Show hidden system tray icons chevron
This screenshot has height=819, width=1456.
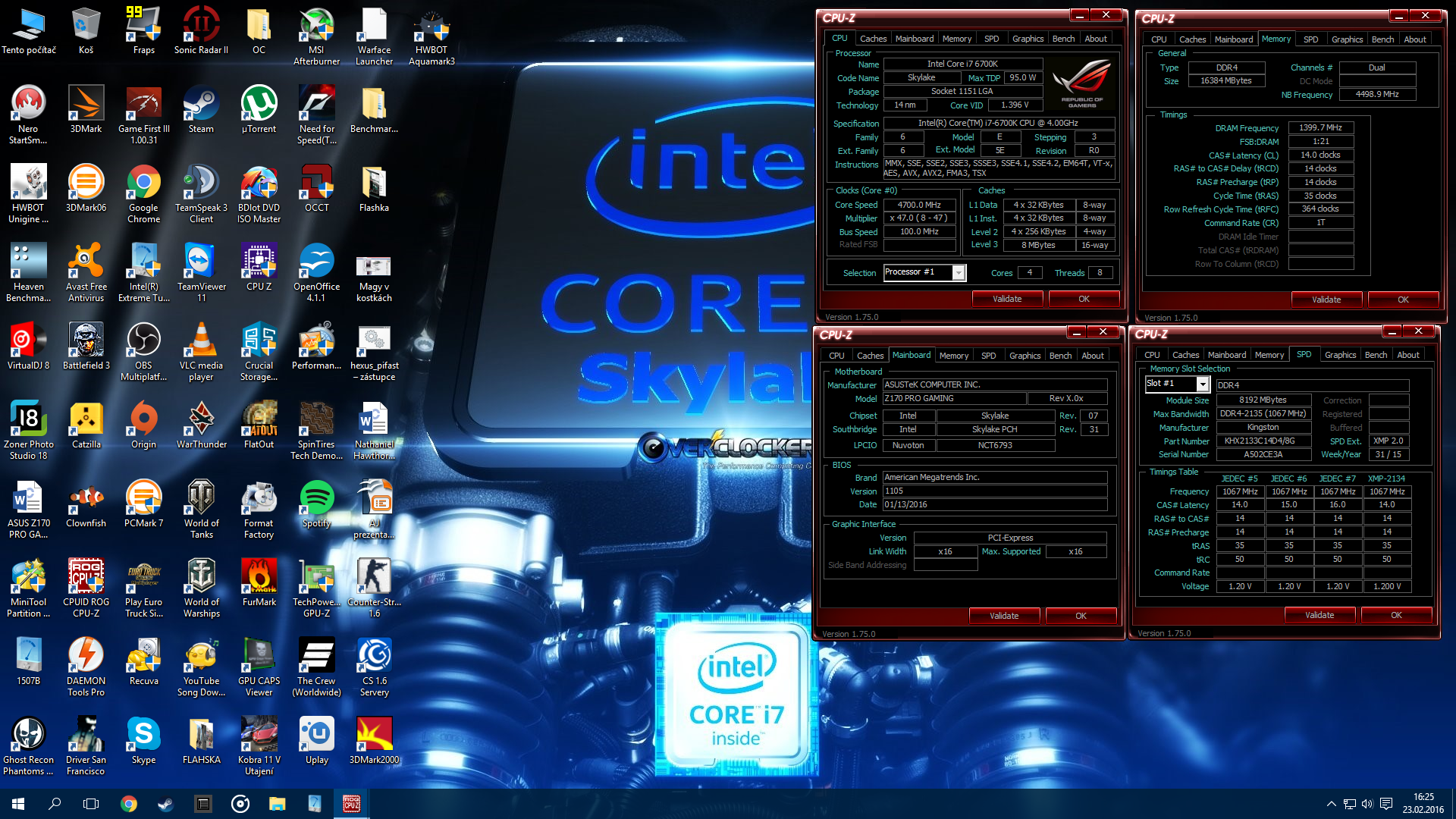1331,804
